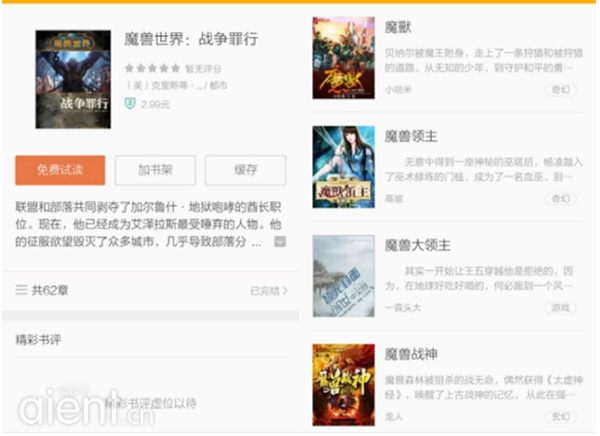The height and width of the screenshot is (436, 600).
Task: Click the chapter list icon beside 共62章
Action: pos(21,290)
